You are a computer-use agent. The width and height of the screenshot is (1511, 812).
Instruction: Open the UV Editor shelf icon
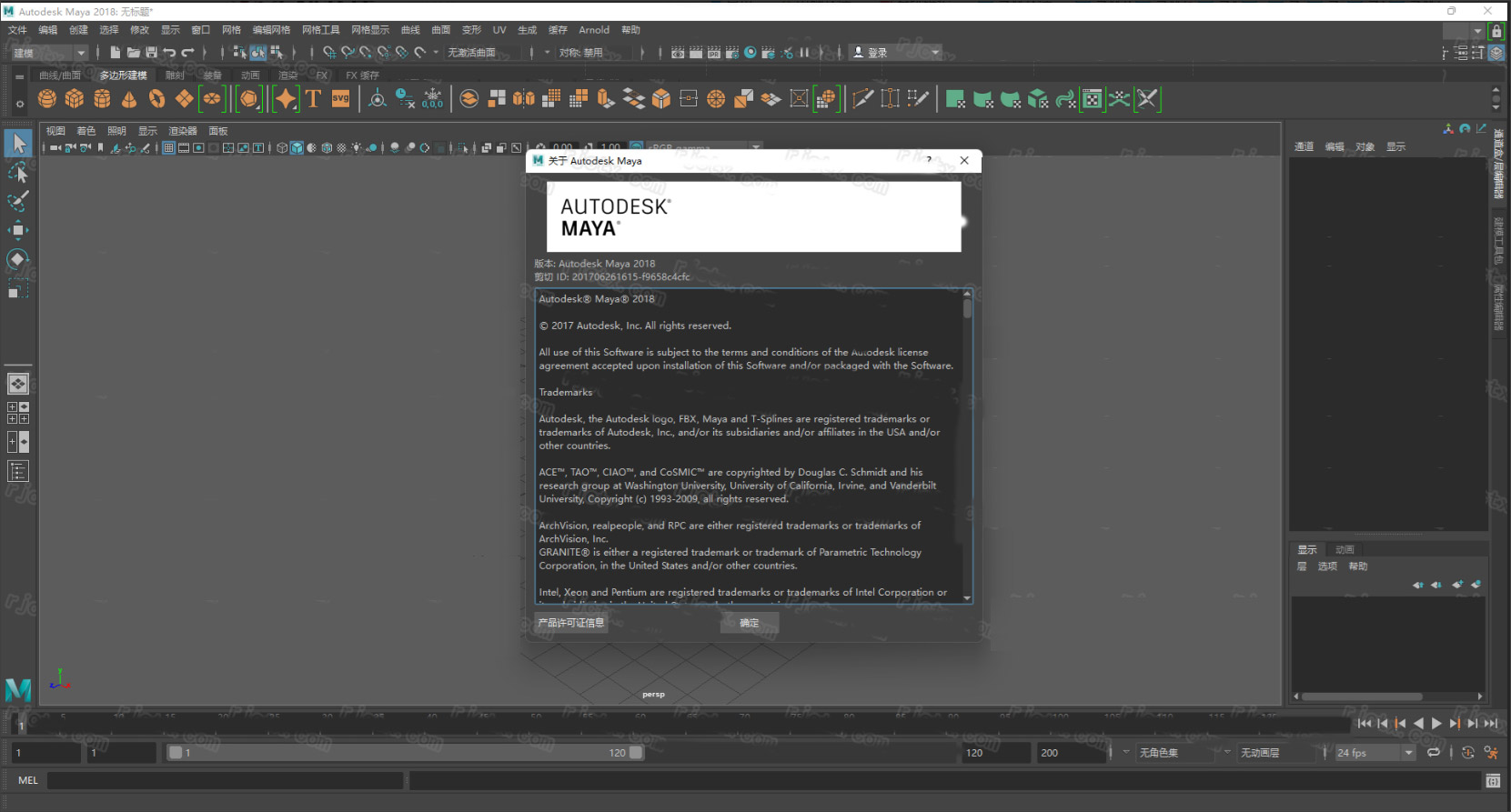point(1093,99)
